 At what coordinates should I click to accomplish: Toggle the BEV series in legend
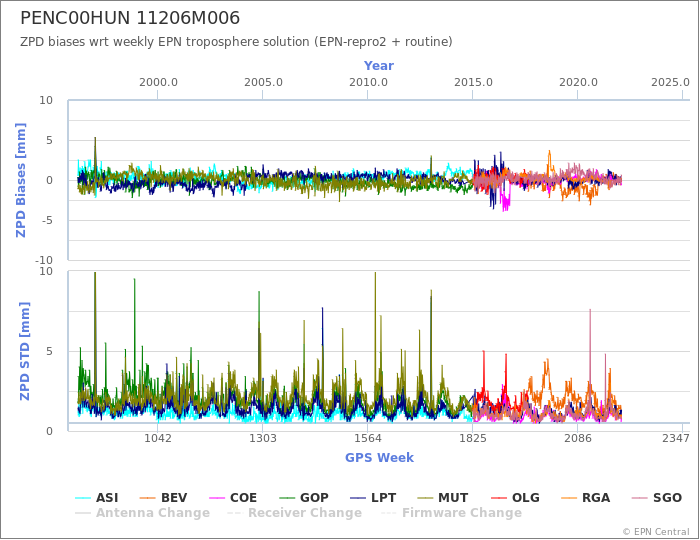[163, 498]
